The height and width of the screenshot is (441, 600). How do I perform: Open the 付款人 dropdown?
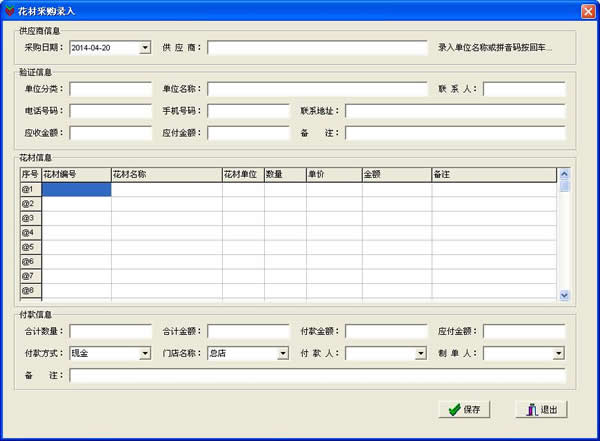tap(422, 353)
